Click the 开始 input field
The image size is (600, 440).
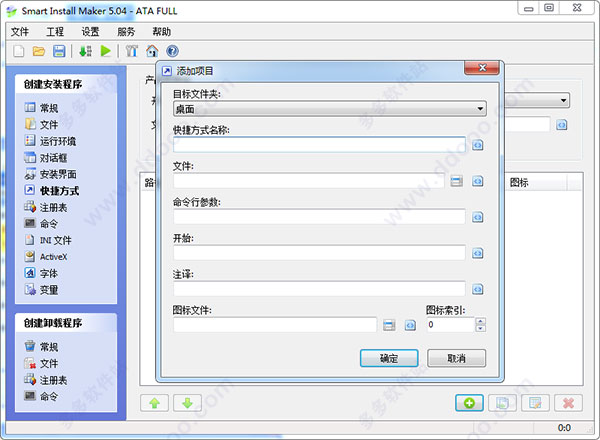(x=320, y=253)
